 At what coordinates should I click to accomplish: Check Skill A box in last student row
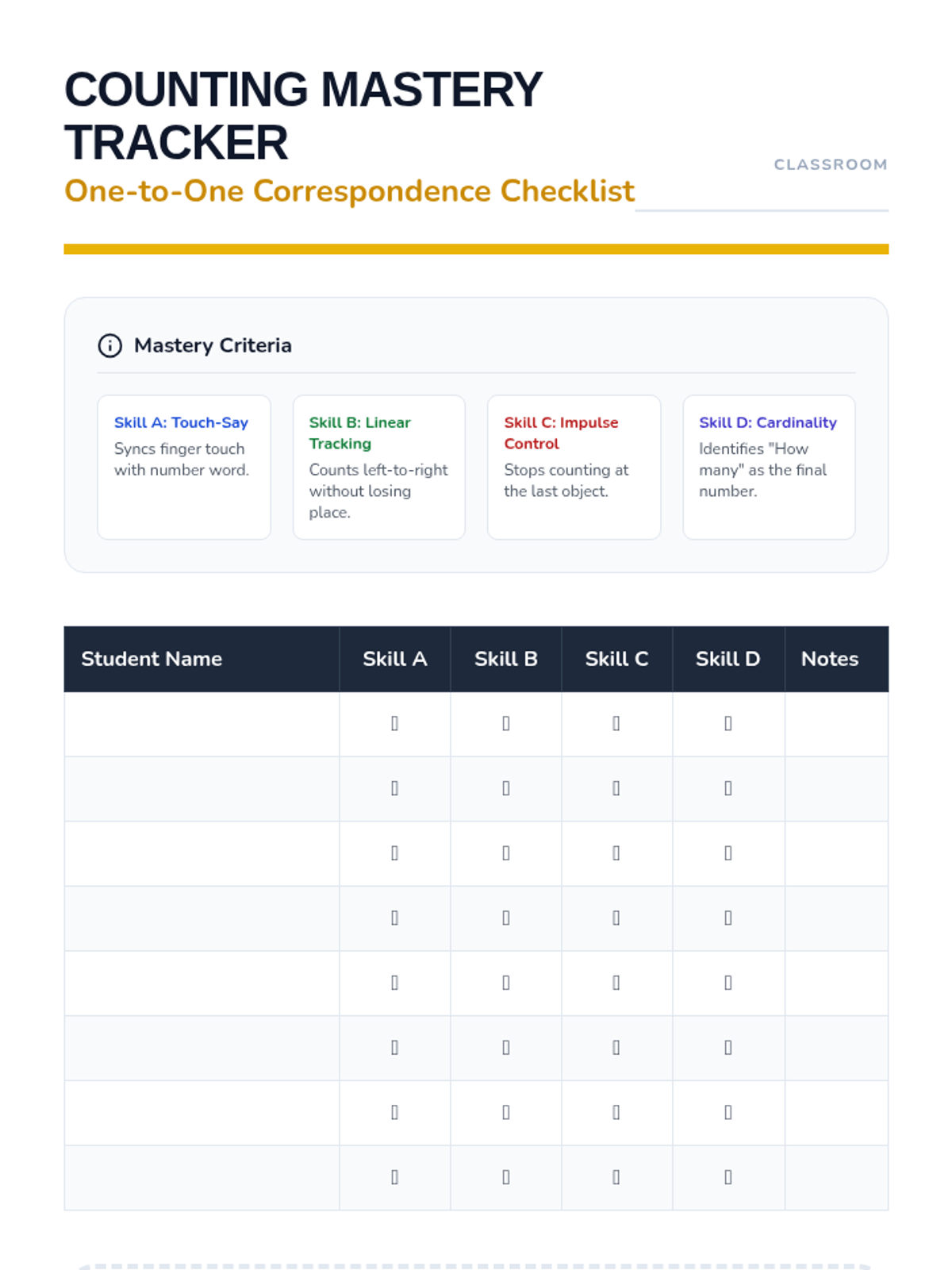394,1177
